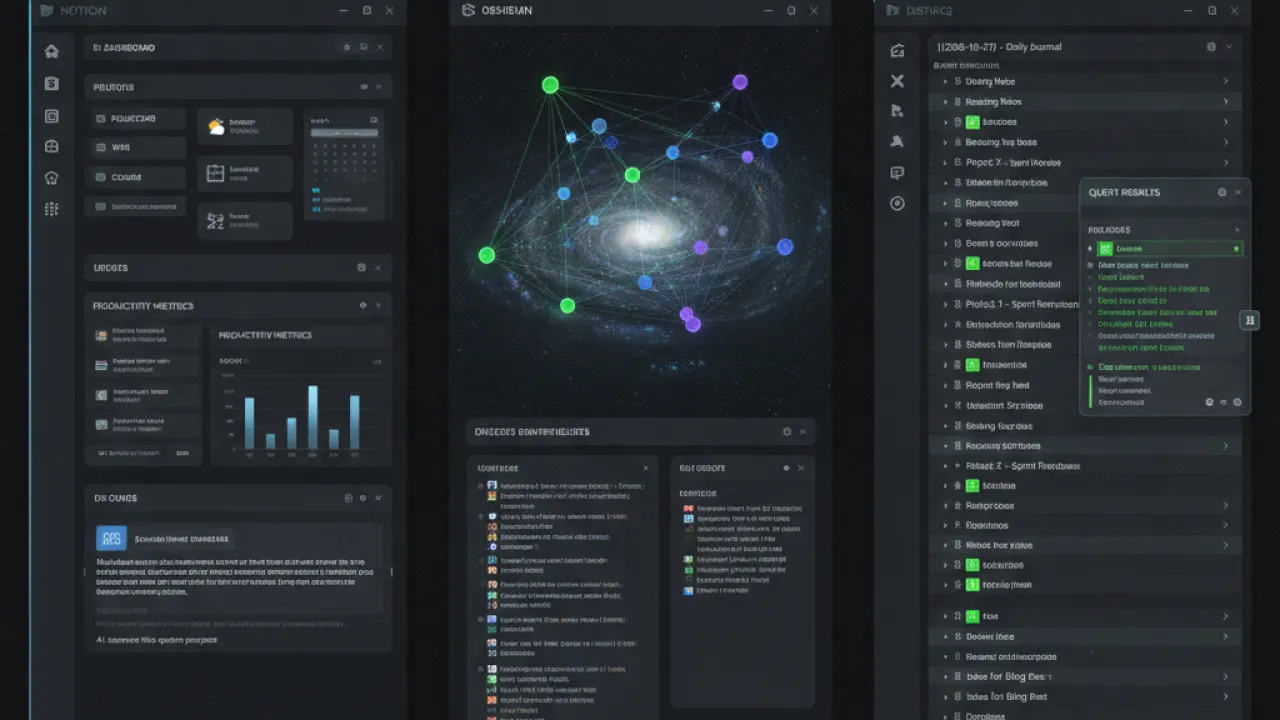Select the flag icon in right window sidebar

[x=897, y=111]
